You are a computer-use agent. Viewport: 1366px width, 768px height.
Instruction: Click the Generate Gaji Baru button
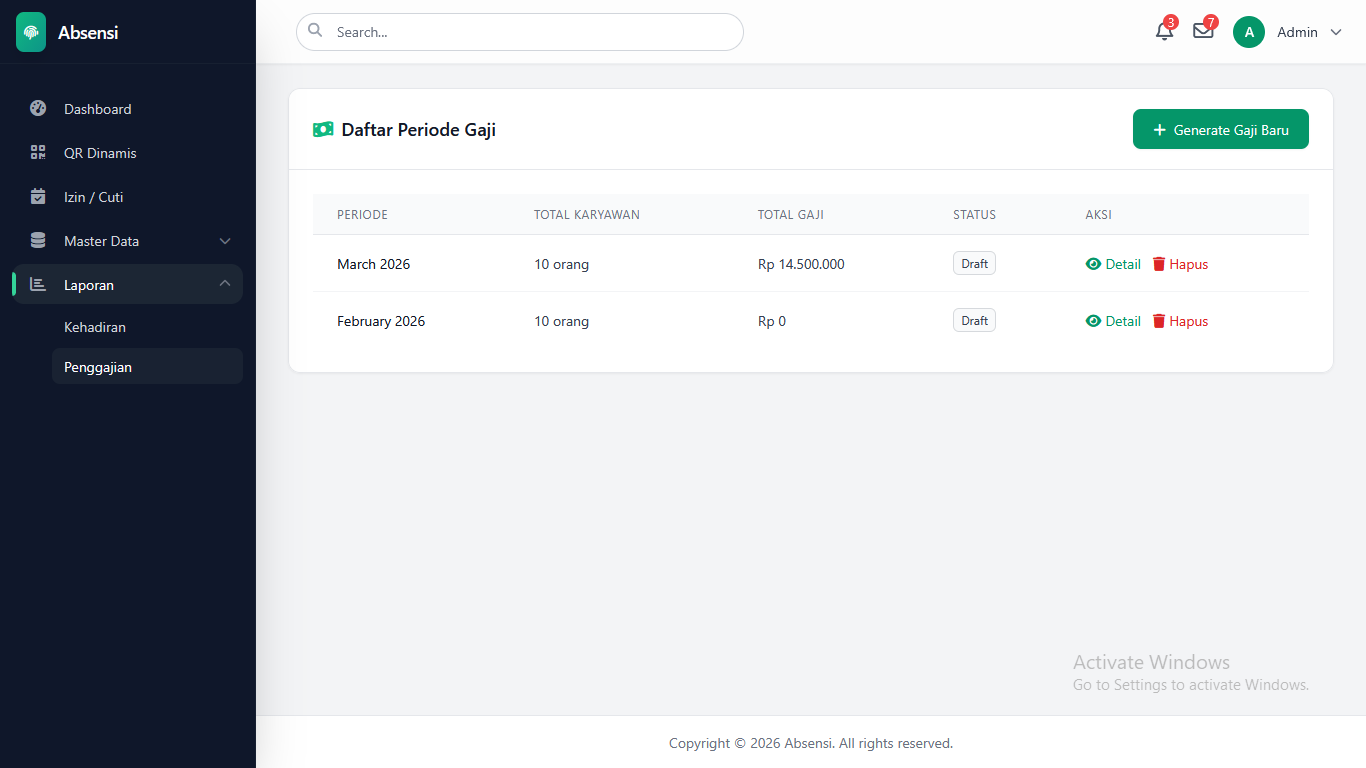point(1220,130)
